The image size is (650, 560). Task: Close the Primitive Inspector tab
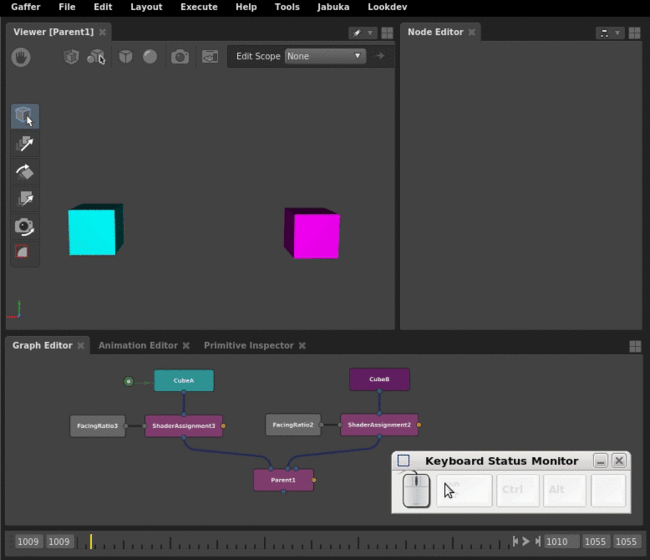tap(302, 345)
